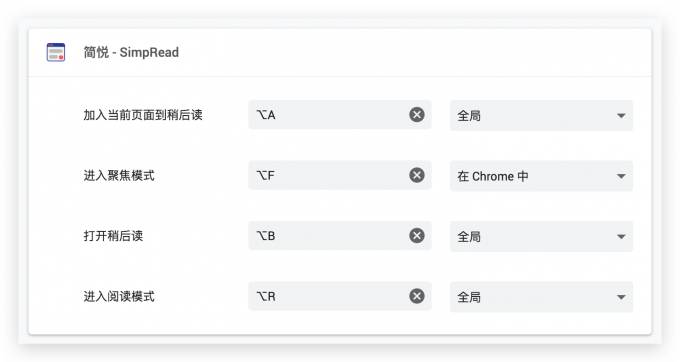Open the 全局 dropdown for 进入阅读模式
Screen dimensions: 680x362
(541, 297)
